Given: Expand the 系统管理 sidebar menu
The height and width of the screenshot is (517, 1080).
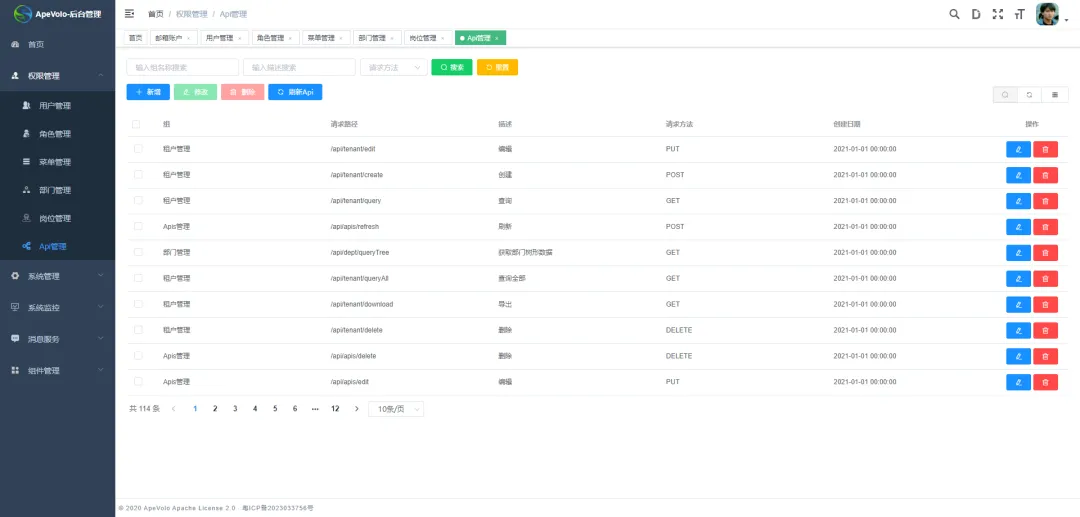Looking at the screenshot, I should point(58,276).
